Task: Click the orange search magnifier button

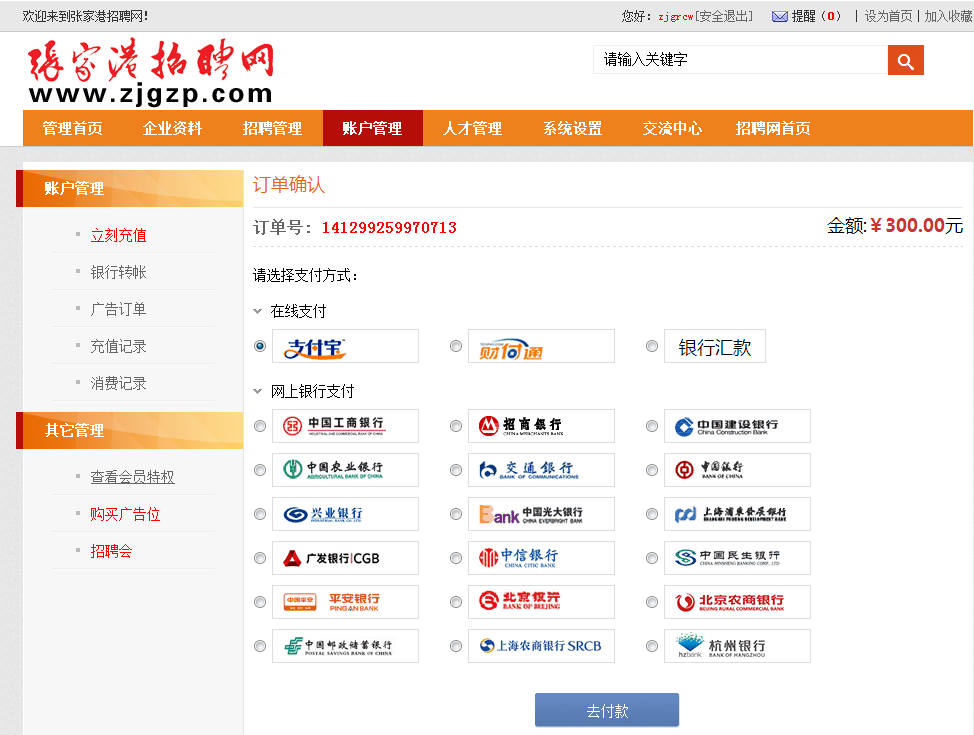Action: click(x=905, y=60)
